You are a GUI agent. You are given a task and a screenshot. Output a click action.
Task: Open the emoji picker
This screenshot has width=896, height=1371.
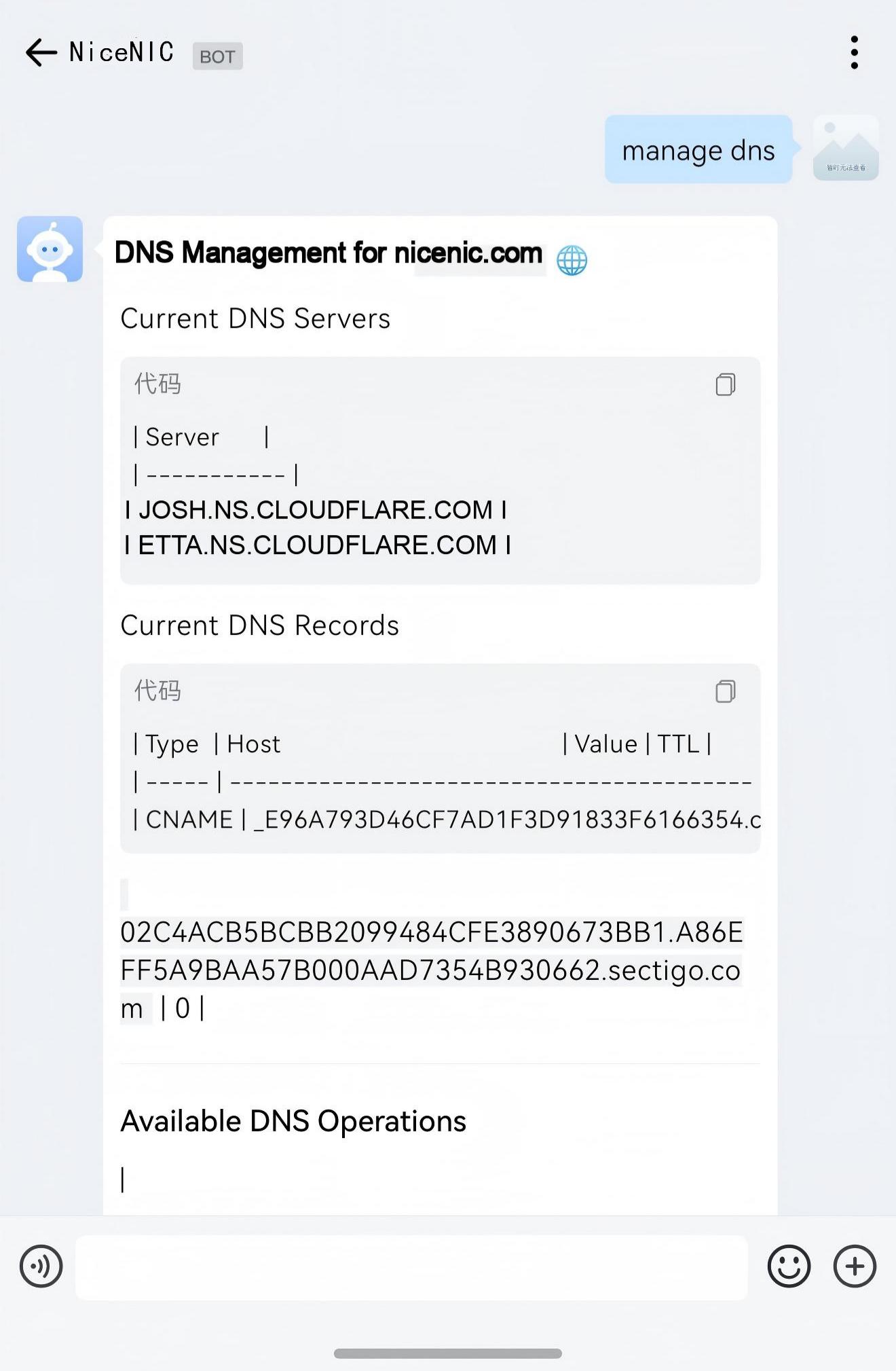tap(789, 1266)
